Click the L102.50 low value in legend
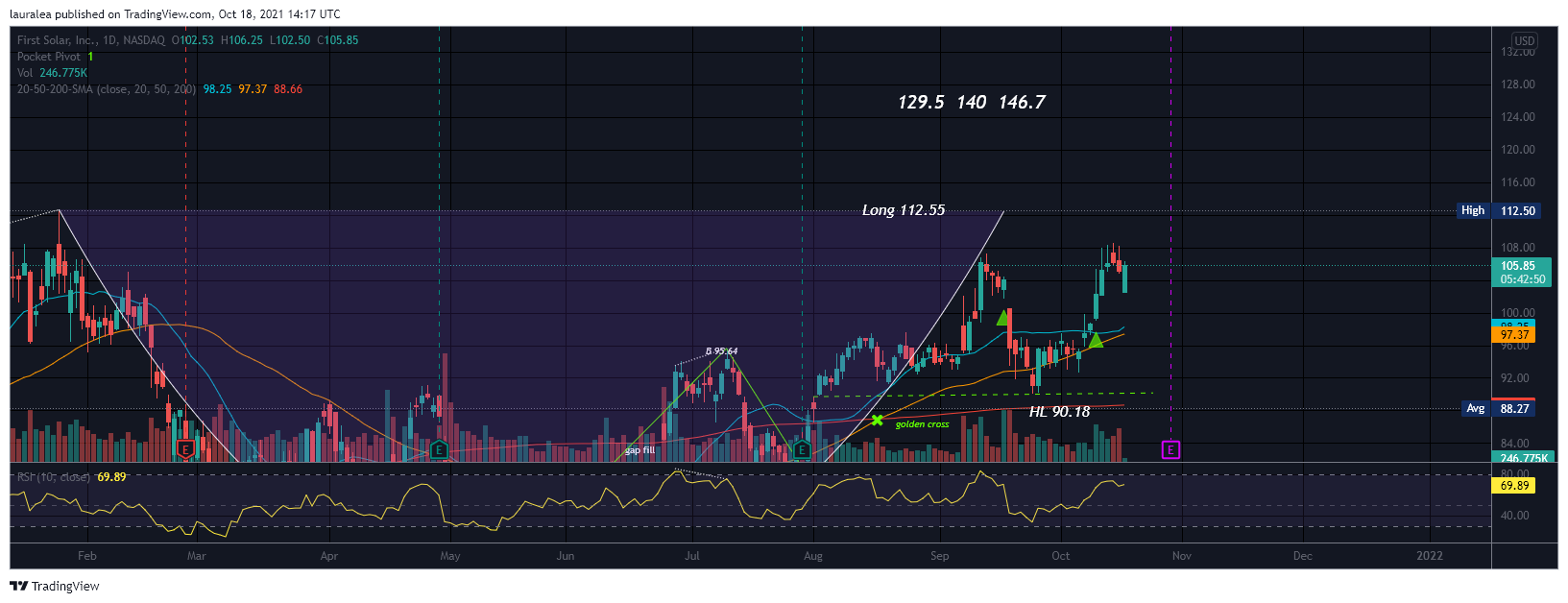 tap(290, 40)
